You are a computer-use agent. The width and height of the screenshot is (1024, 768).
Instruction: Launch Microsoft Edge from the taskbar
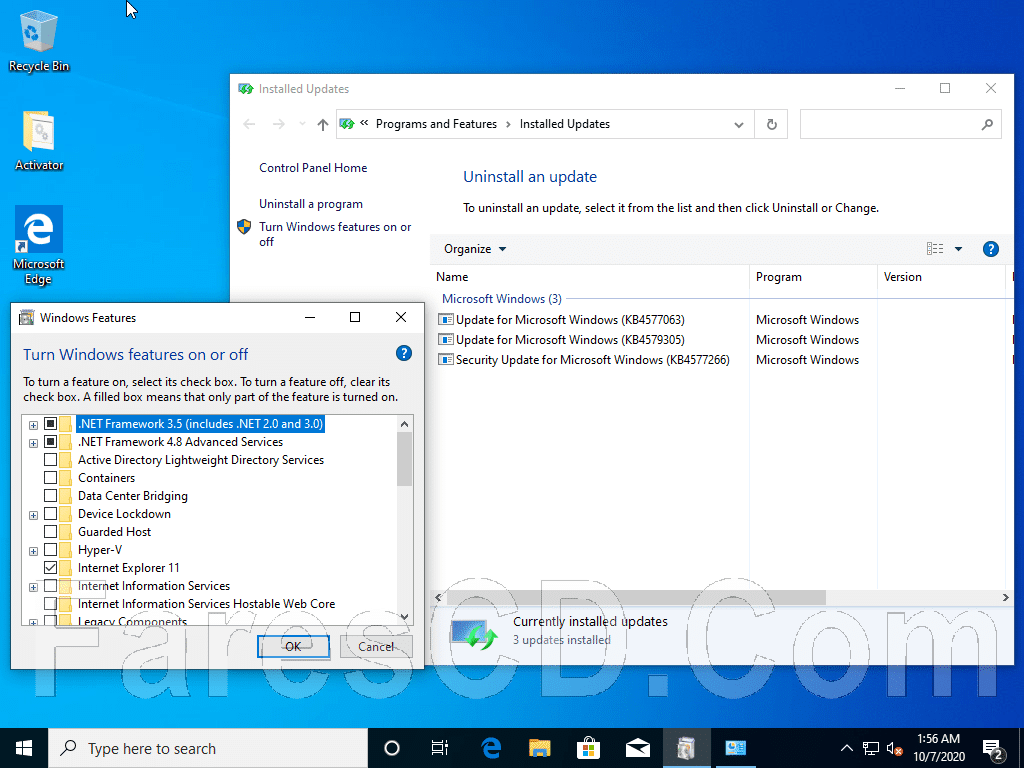coord(490,748)
